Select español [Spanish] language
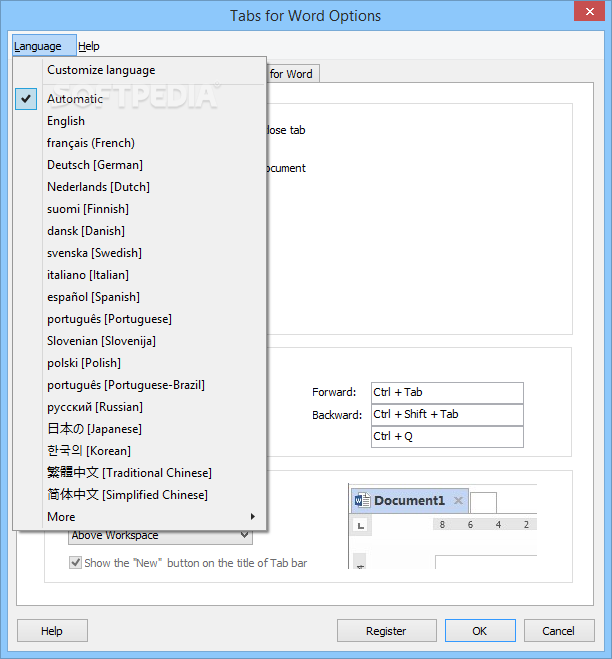 tap(140, 297)
